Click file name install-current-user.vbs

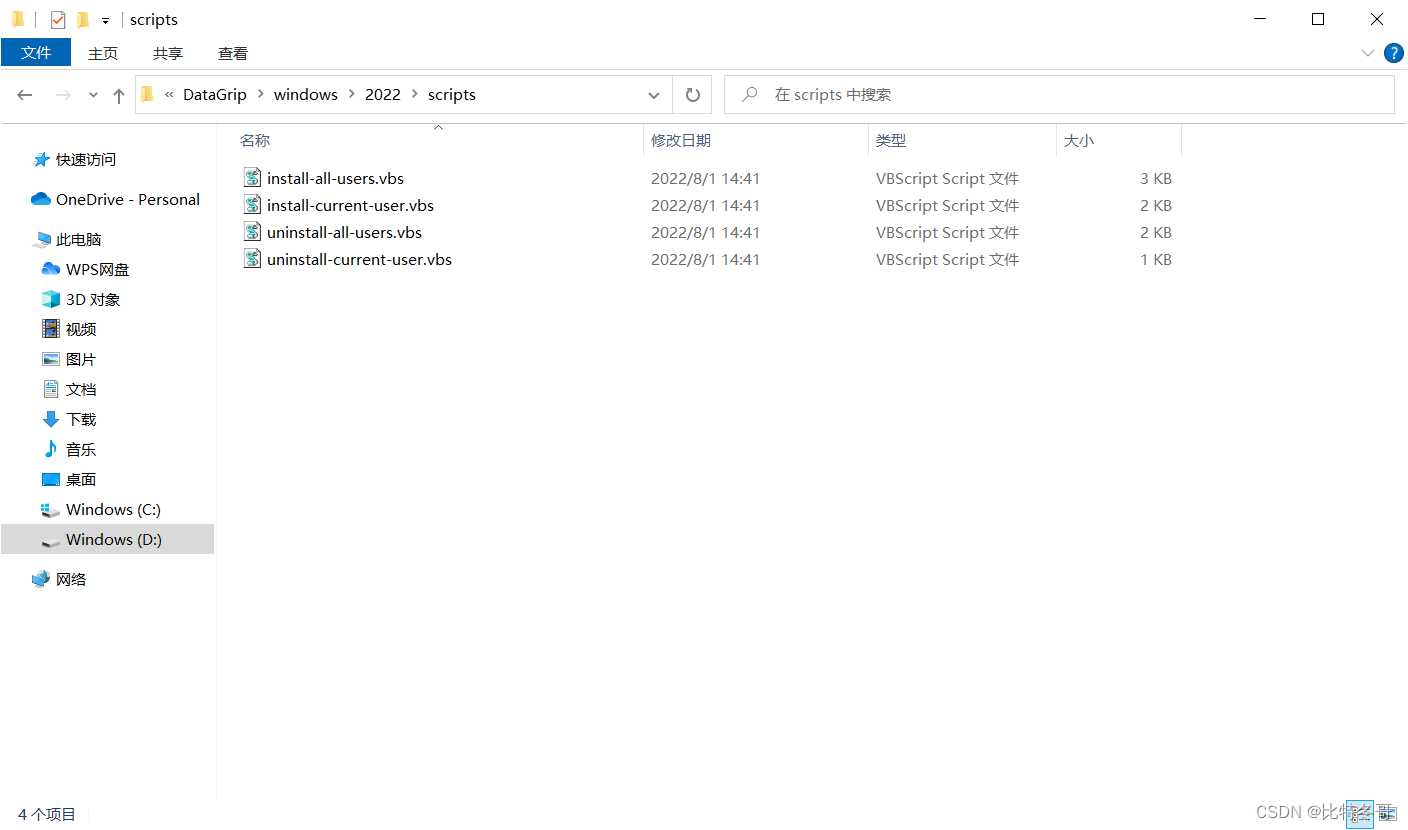click(x=350, y=206)
